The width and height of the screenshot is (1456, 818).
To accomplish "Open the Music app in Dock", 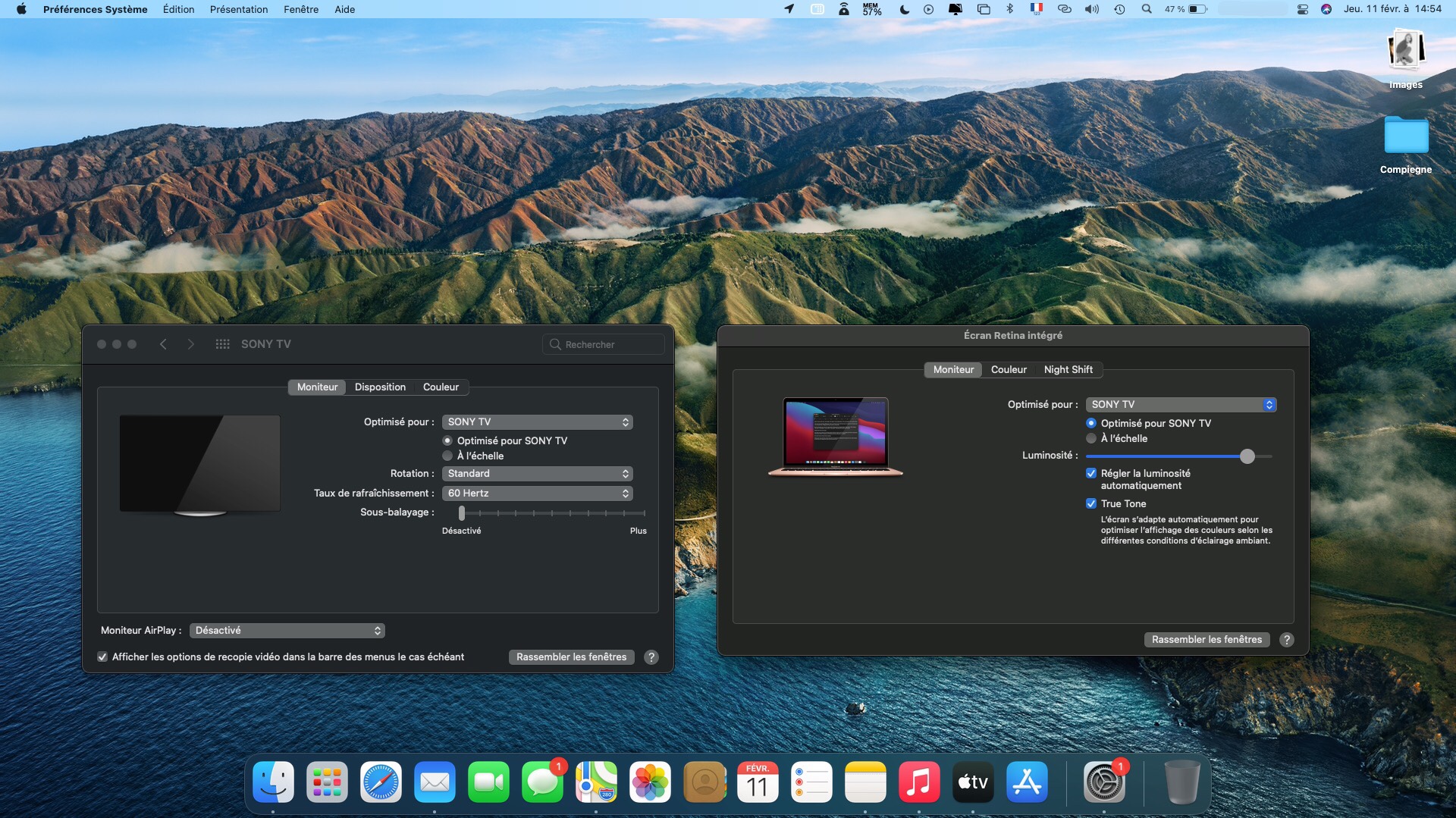I will point(918,782).
